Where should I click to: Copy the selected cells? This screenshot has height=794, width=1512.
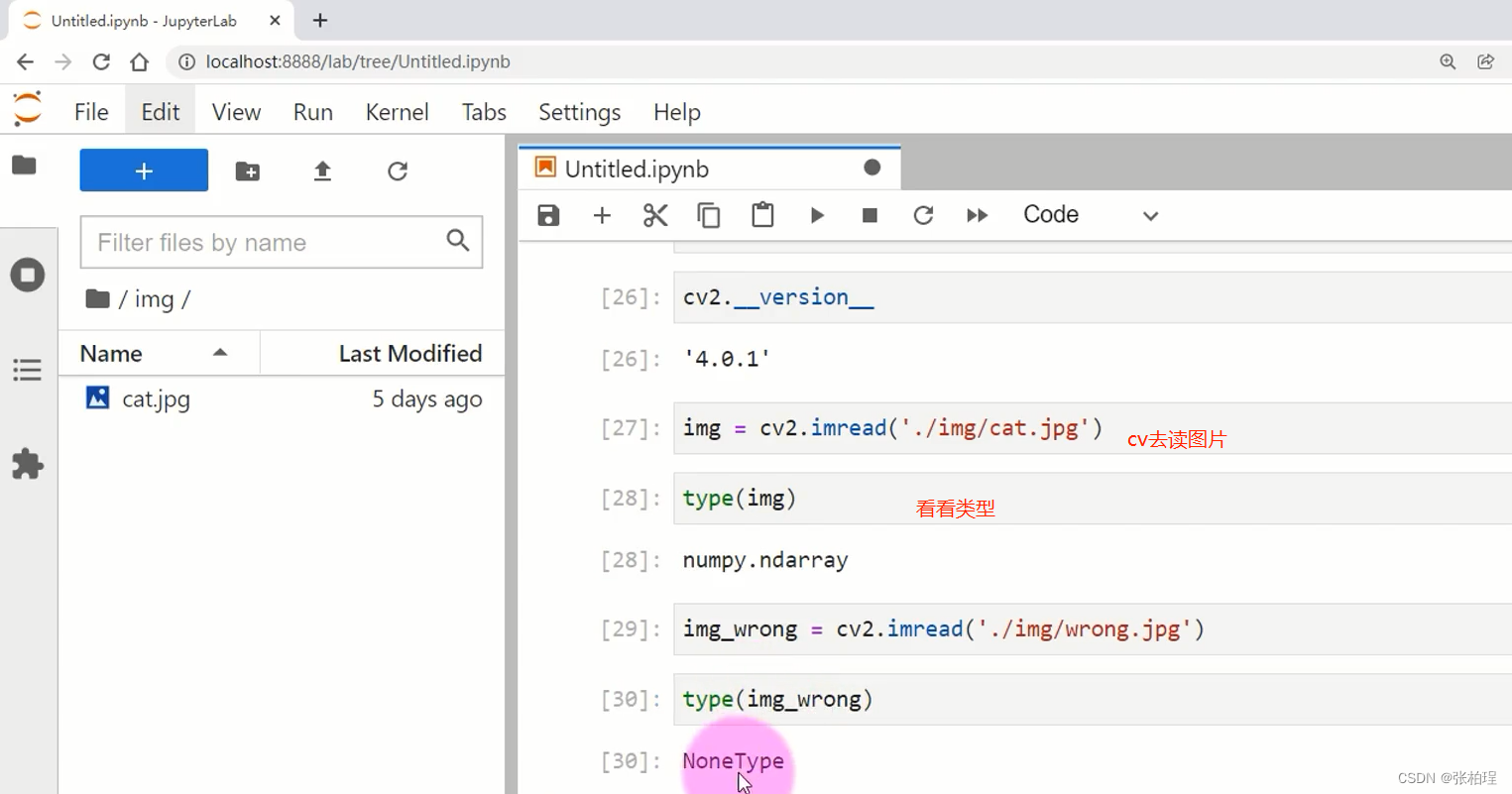[x=709, y=215]
